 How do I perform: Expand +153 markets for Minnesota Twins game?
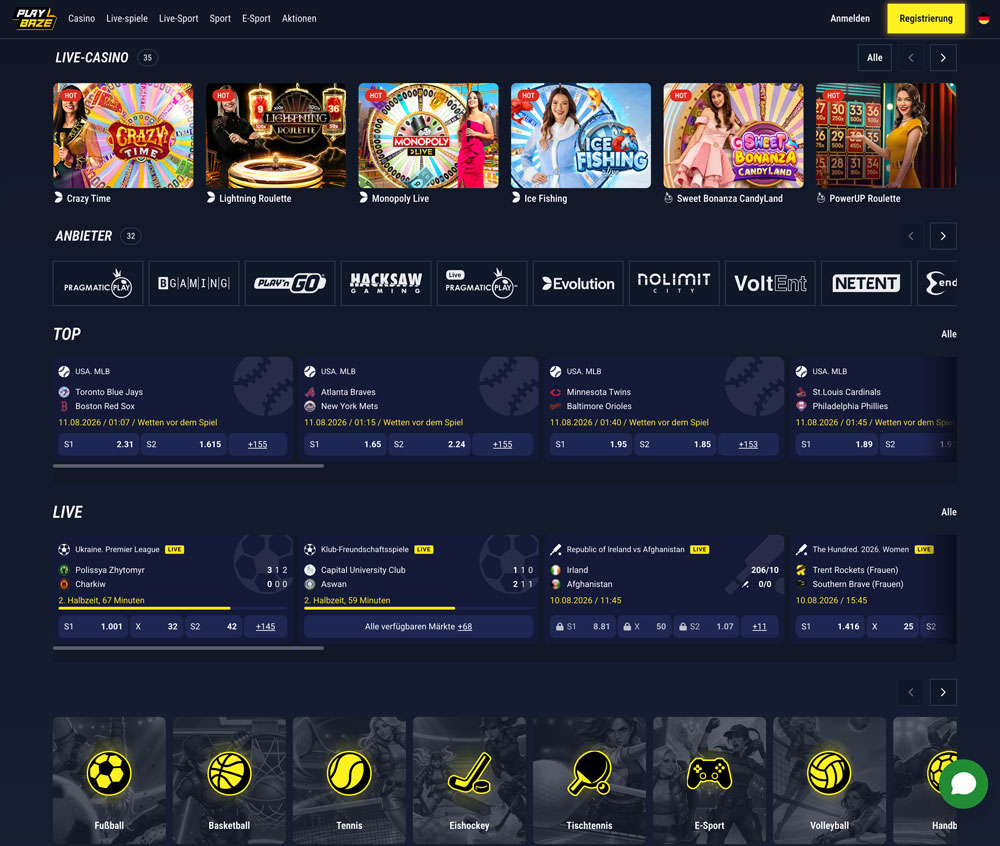[x=748, y=444]
